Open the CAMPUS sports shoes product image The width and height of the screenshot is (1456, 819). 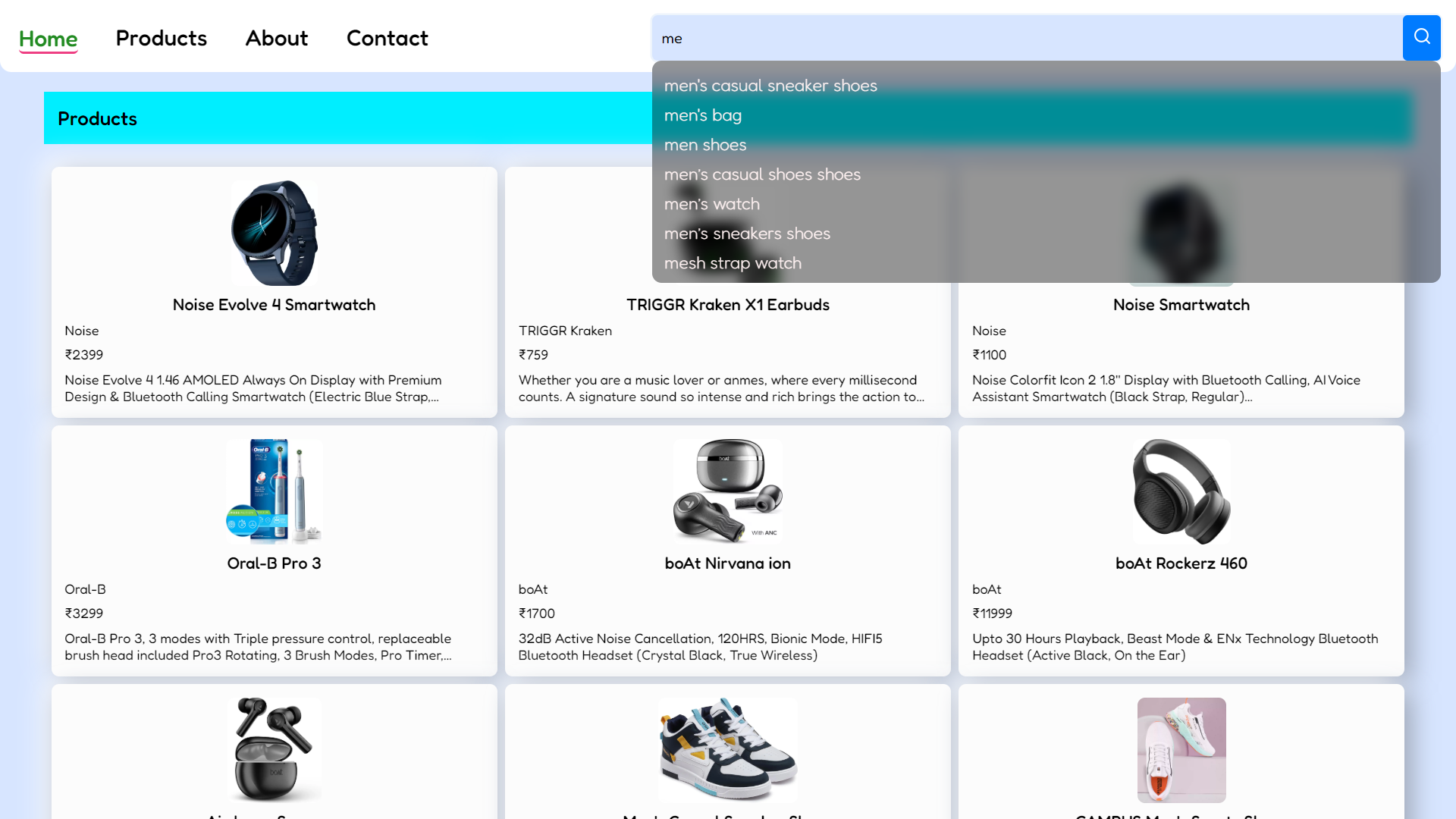point(1181,750)
